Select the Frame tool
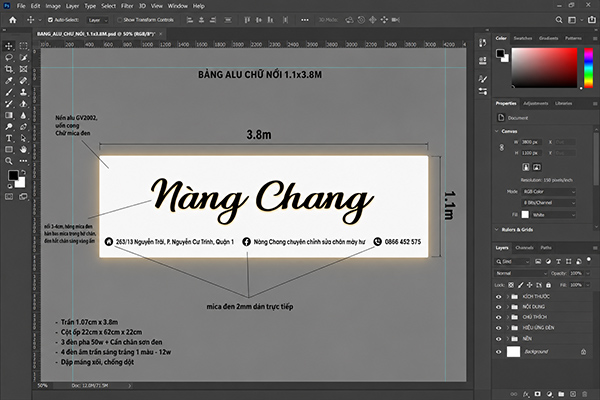Screen dimensions: 600x400 click(23, 69)
